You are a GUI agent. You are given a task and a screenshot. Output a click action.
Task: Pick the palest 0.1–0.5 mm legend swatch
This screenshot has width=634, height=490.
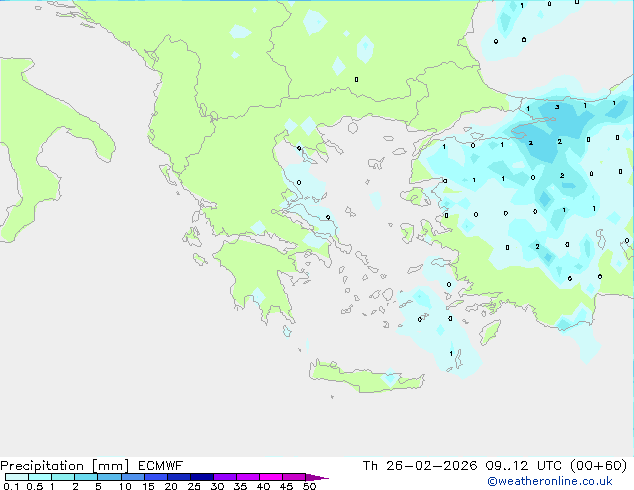point(17,477)
